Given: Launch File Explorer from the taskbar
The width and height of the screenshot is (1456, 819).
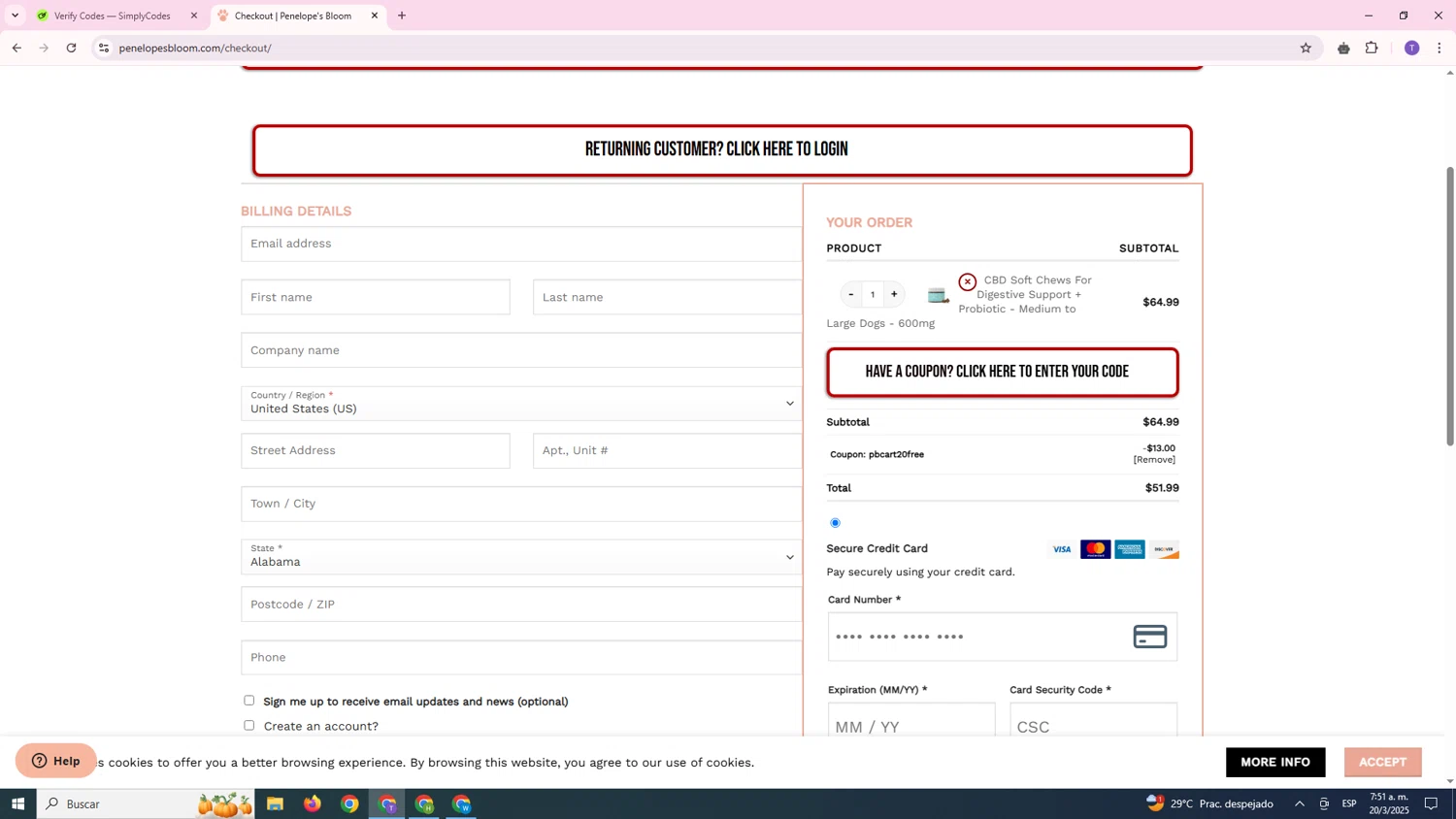Looking at the screenshot, I should point(275,803).
